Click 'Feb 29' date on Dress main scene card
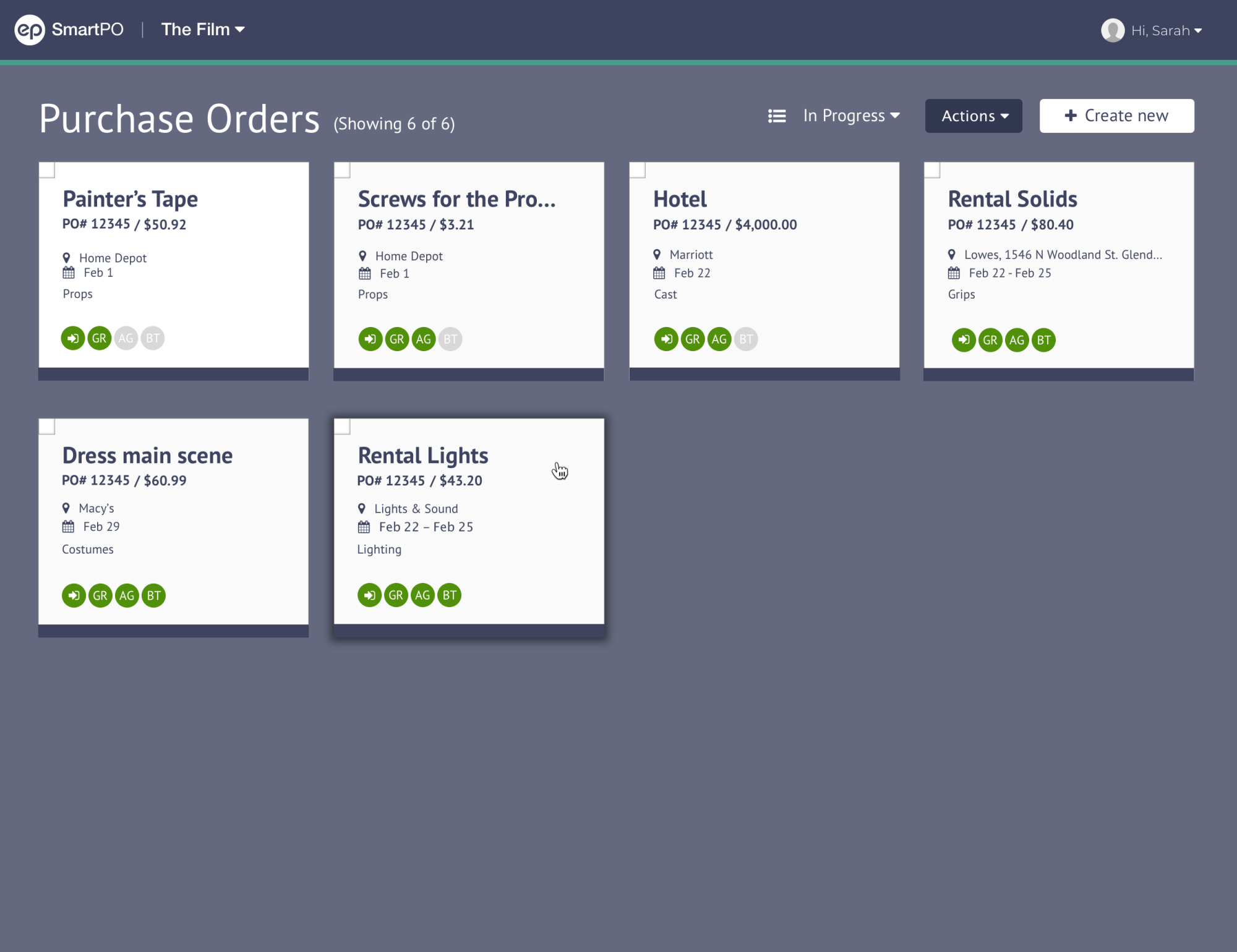The image size is (1237, 952). [x=101, y=527]
